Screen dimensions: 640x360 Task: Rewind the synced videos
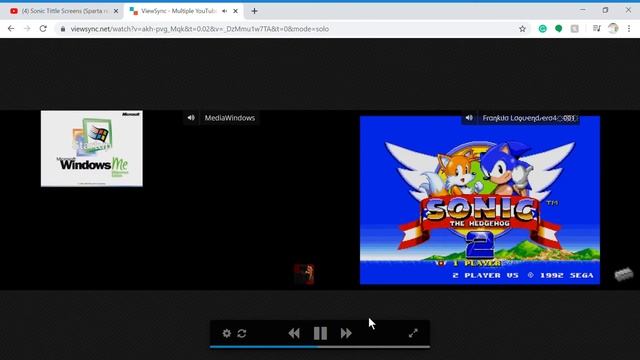point(294,333)
